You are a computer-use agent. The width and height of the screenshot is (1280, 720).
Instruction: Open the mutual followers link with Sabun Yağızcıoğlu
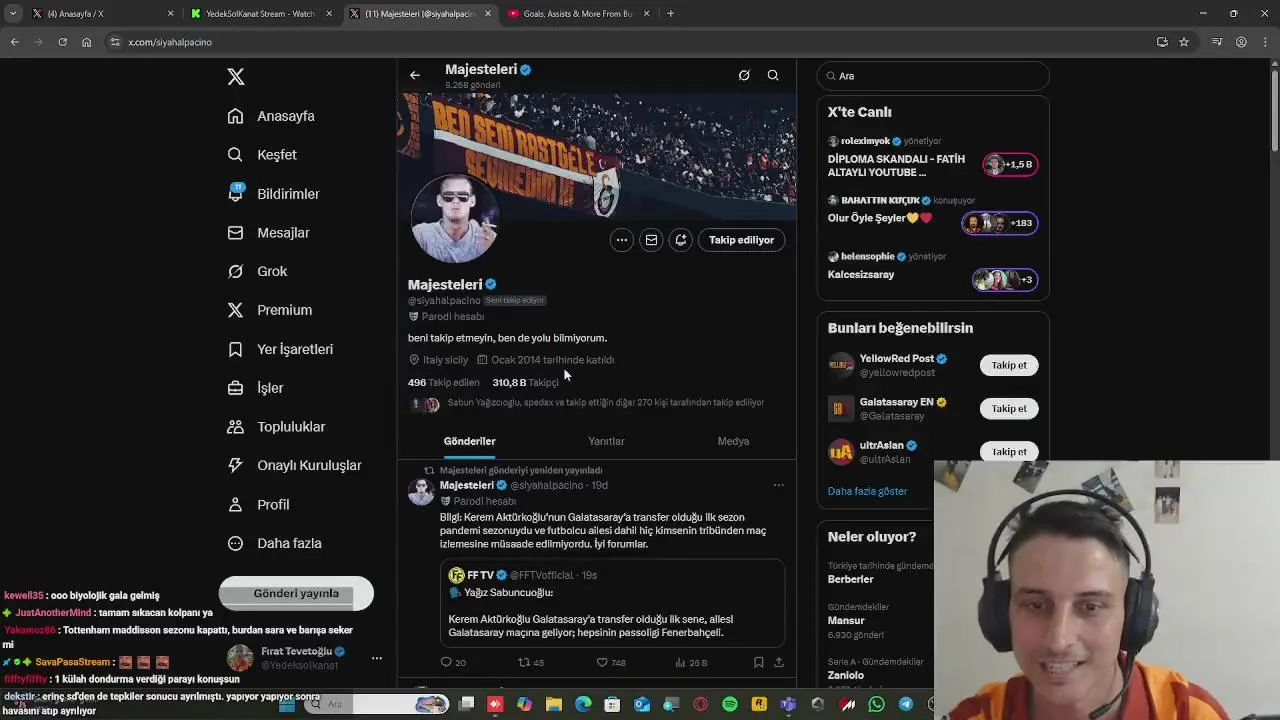[606, 403]
